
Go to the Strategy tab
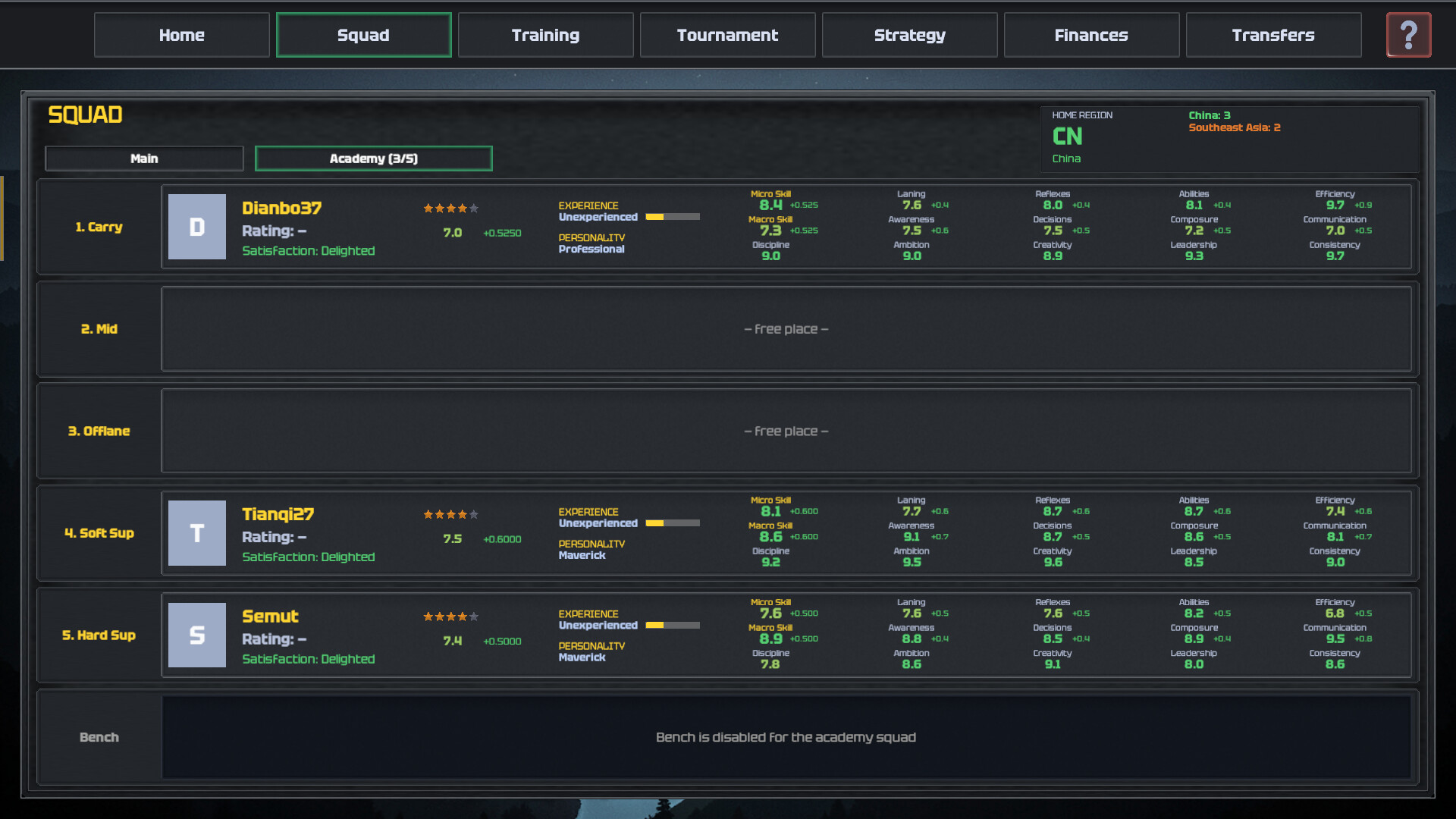coord(910,35)
